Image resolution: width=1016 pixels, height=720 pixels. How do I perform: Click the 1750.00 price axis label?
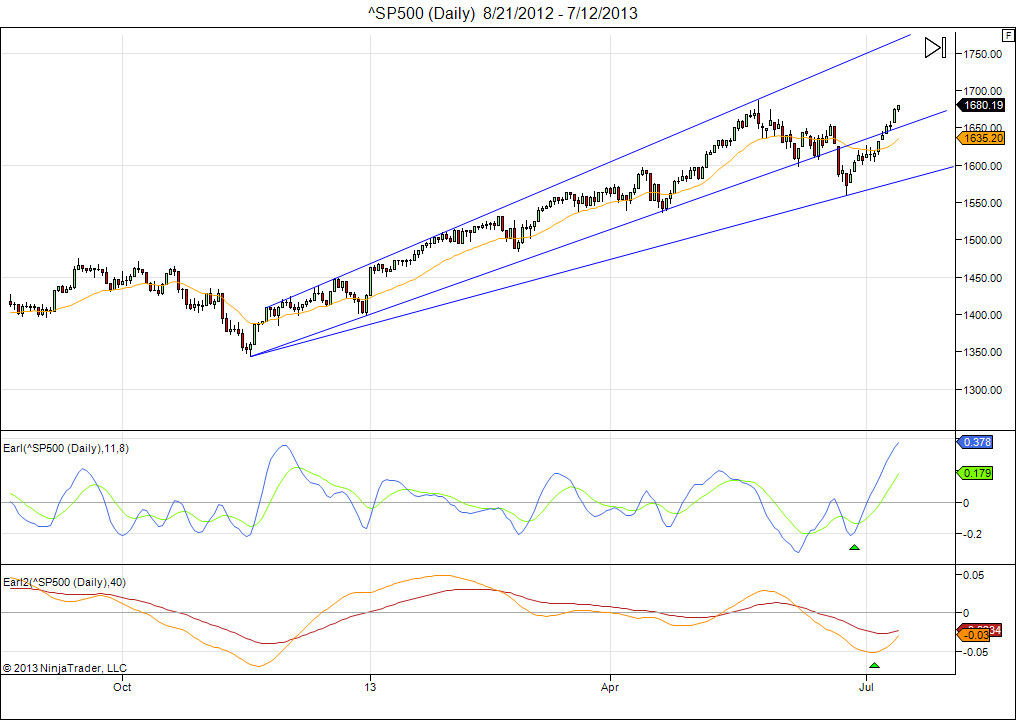pos(981,54)
